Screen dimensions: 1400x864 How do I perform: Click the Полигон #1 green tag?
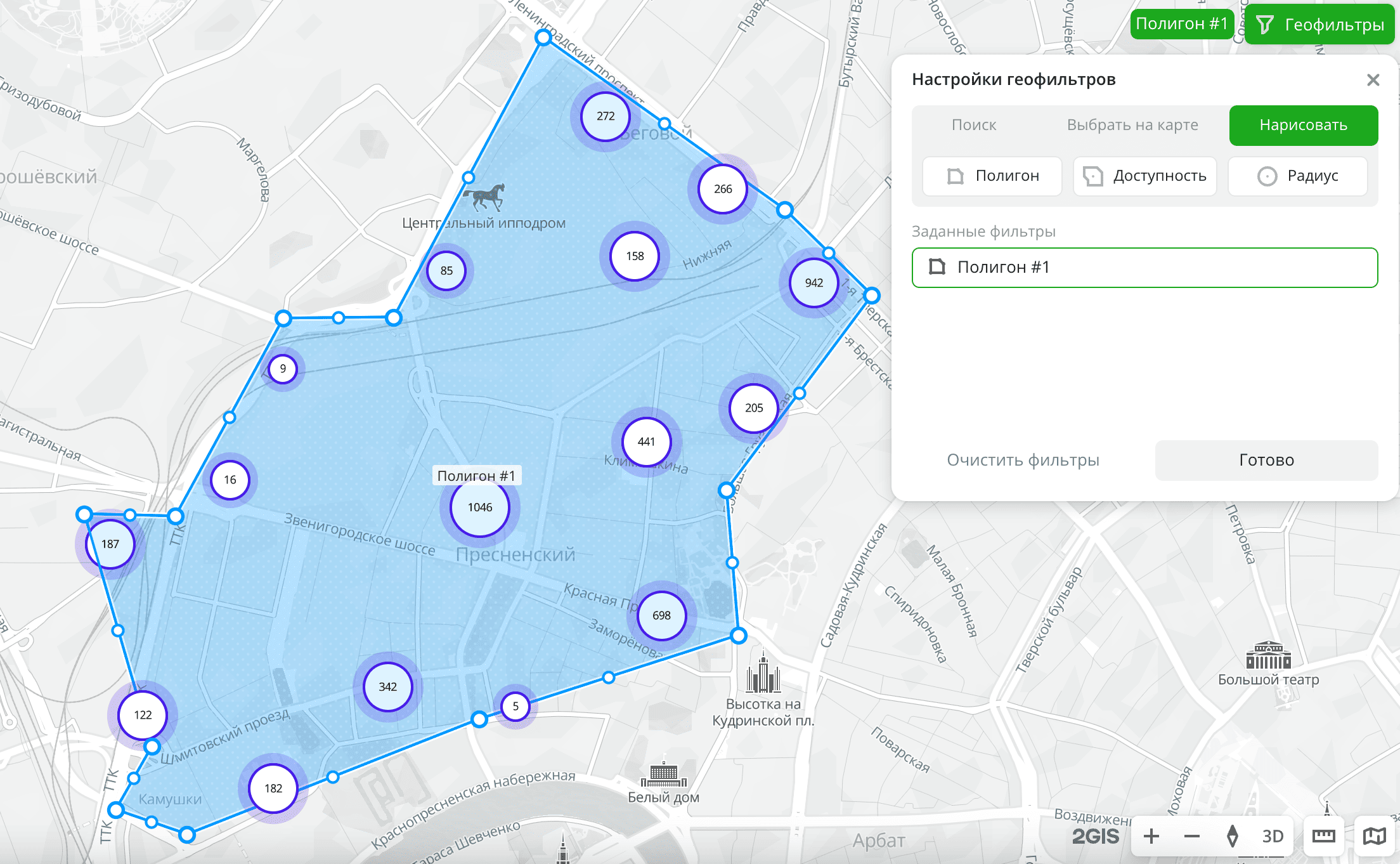click(x=1181, y=24)
